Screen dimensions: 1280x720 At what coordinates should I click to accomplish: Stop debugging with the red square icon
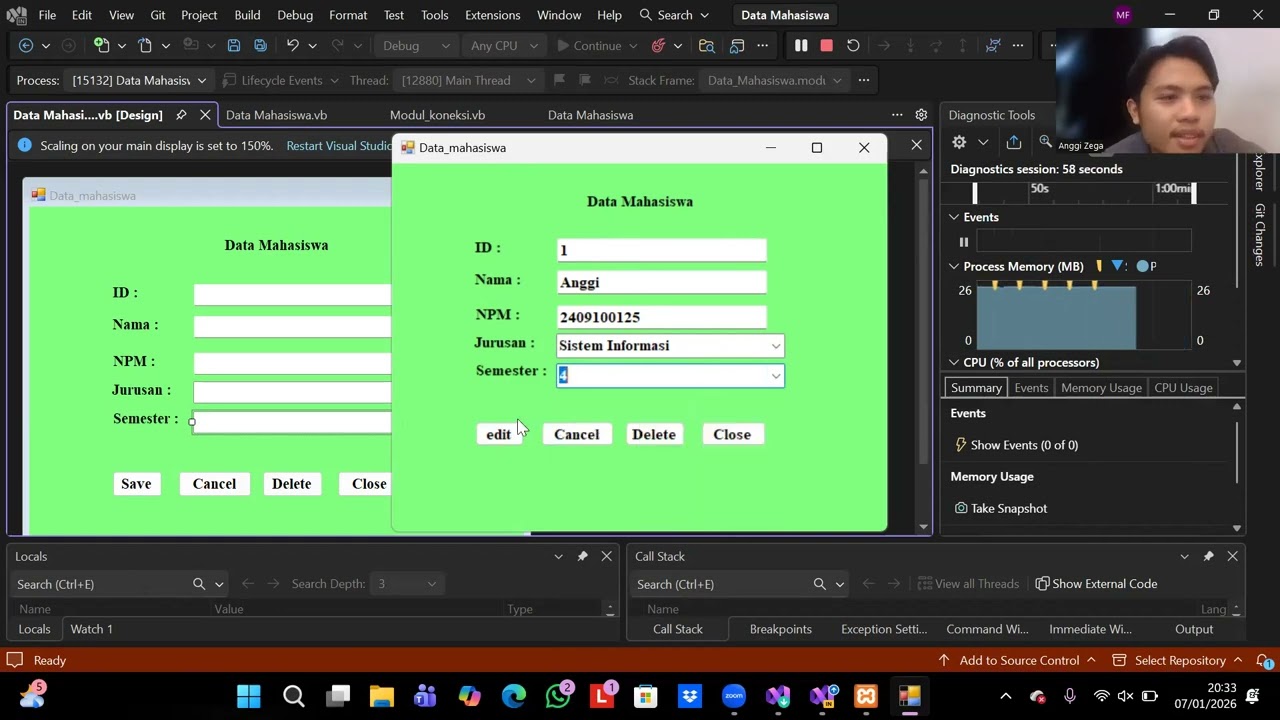click(x=826, y=45)
